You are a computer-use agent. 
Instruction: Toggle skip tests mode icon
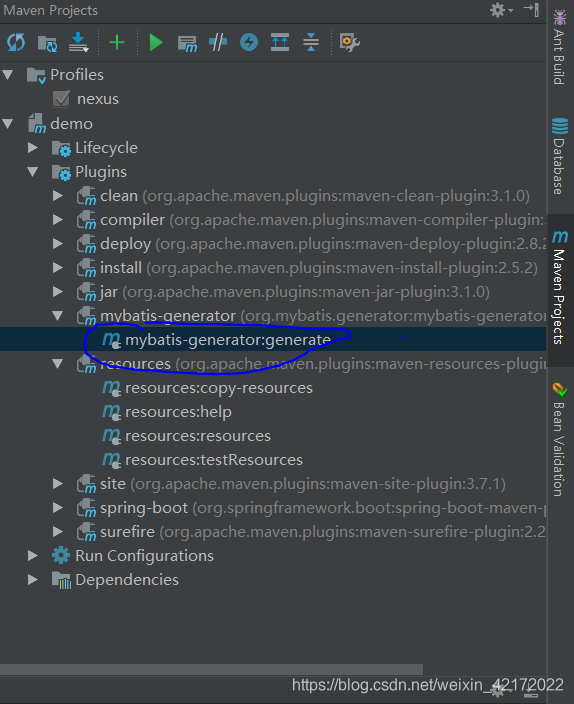click(x=249, y=43)
